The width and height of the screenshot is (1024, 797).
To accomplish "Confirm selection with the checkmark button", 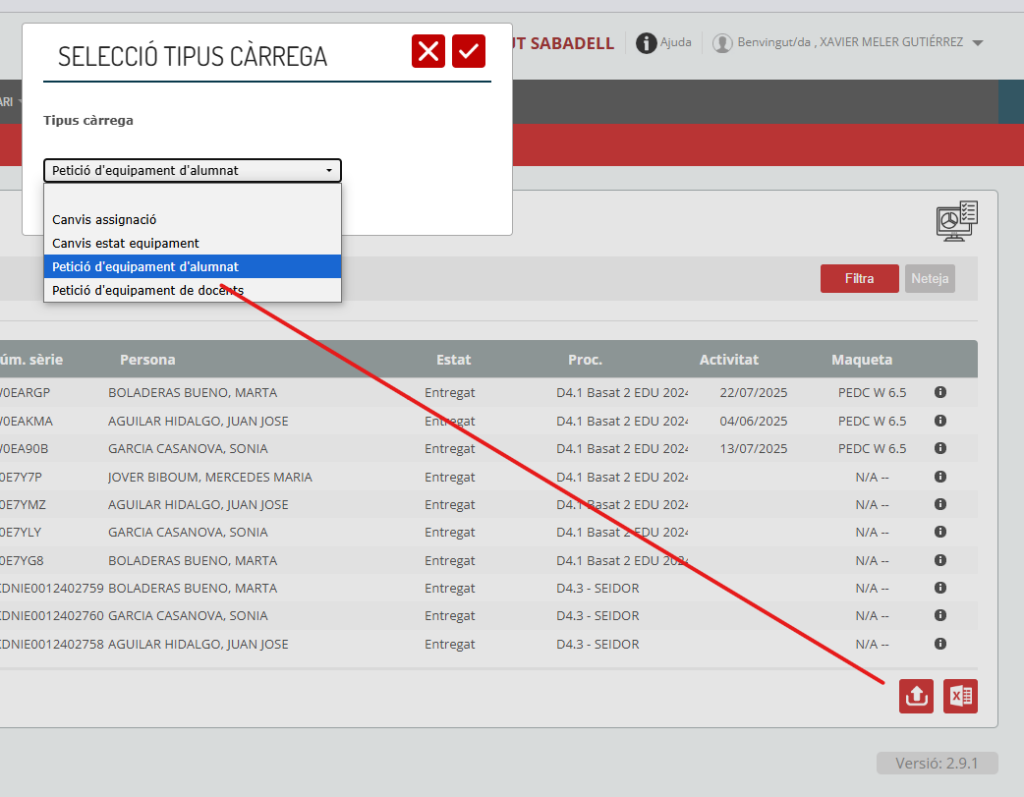I will 468,51.
